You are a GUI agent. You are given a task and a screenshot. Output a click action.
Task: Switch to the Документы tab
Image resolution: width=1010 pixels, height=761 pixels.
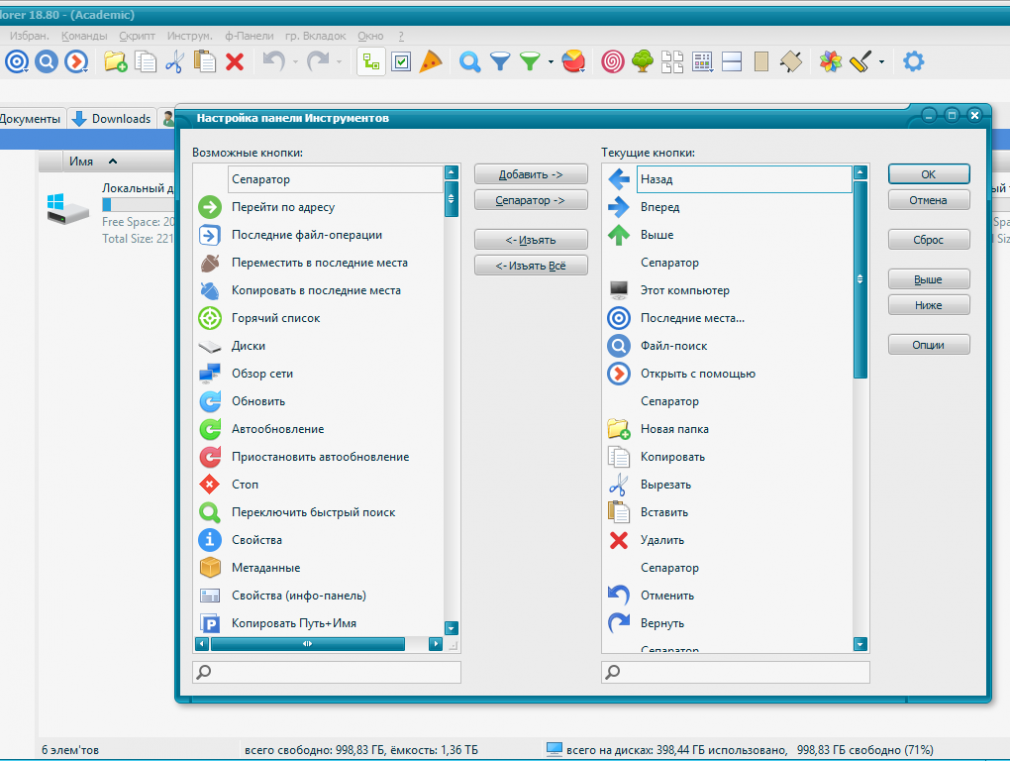click(x=30, y=119)
